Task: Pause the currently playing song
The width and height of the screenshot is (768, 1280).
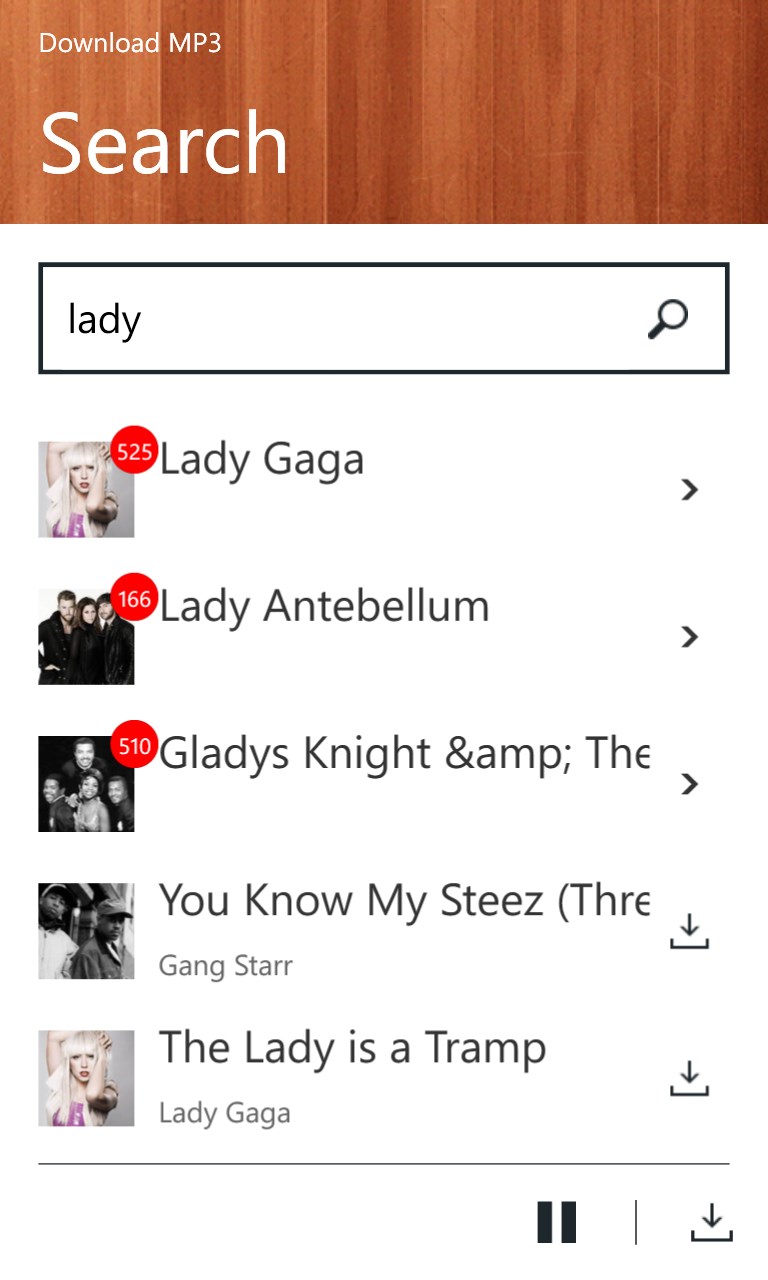Action: point(557,1222)
